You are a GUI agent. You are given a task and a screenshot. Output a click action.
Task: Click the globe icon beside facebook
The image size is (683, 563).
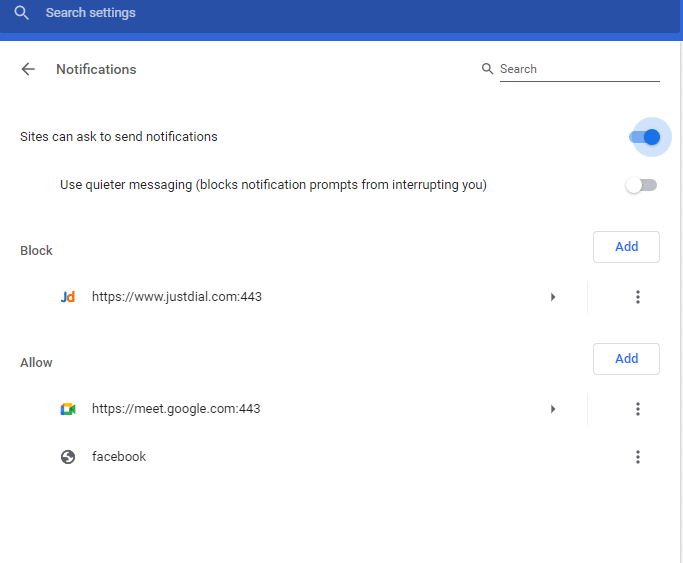coord(68,457)
